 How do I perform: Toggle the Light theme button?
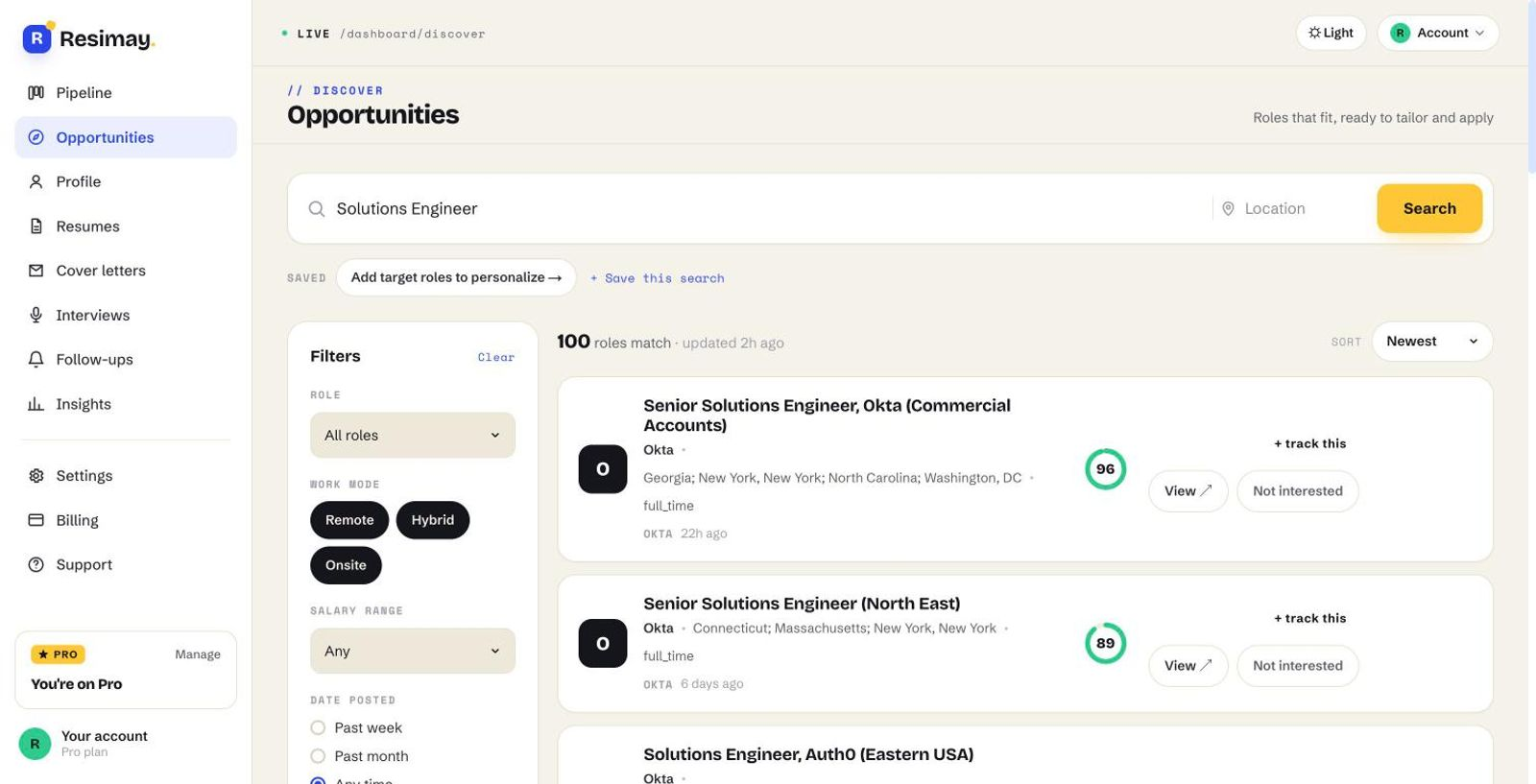1331,33
